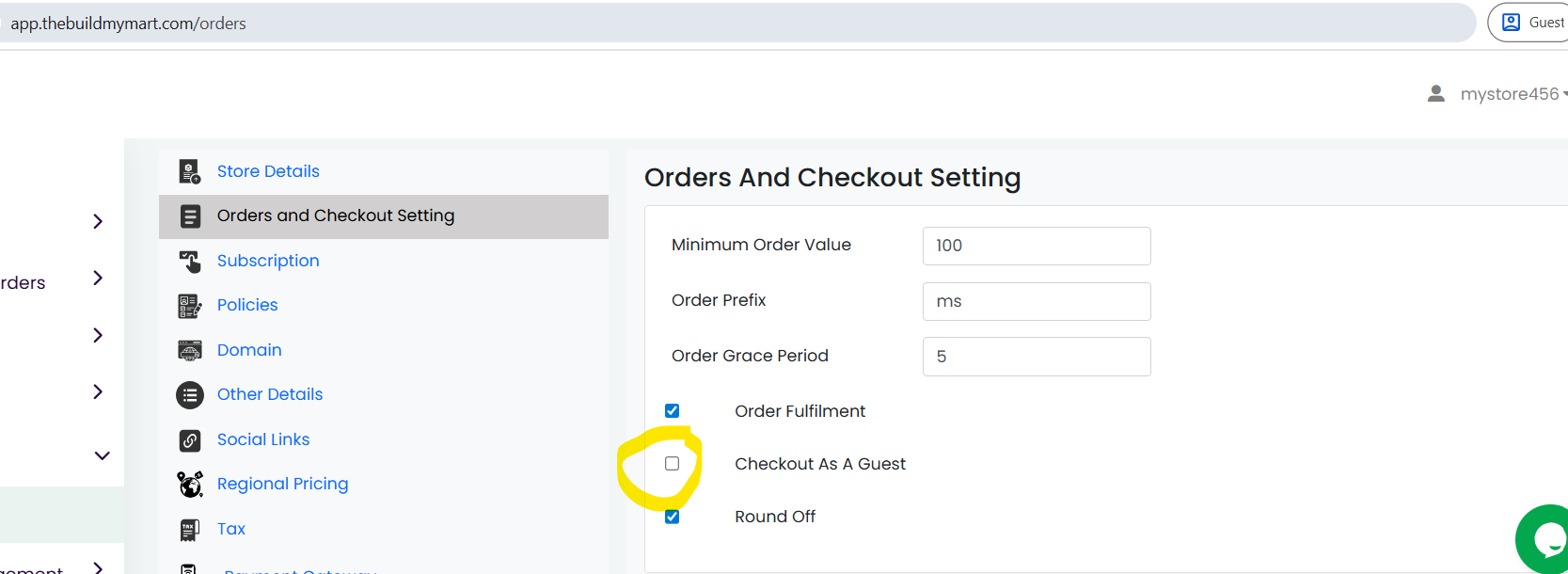This screenshot has width=1568, height=574.
Task: Click the Other Details list icon
Action: [190, 395]
